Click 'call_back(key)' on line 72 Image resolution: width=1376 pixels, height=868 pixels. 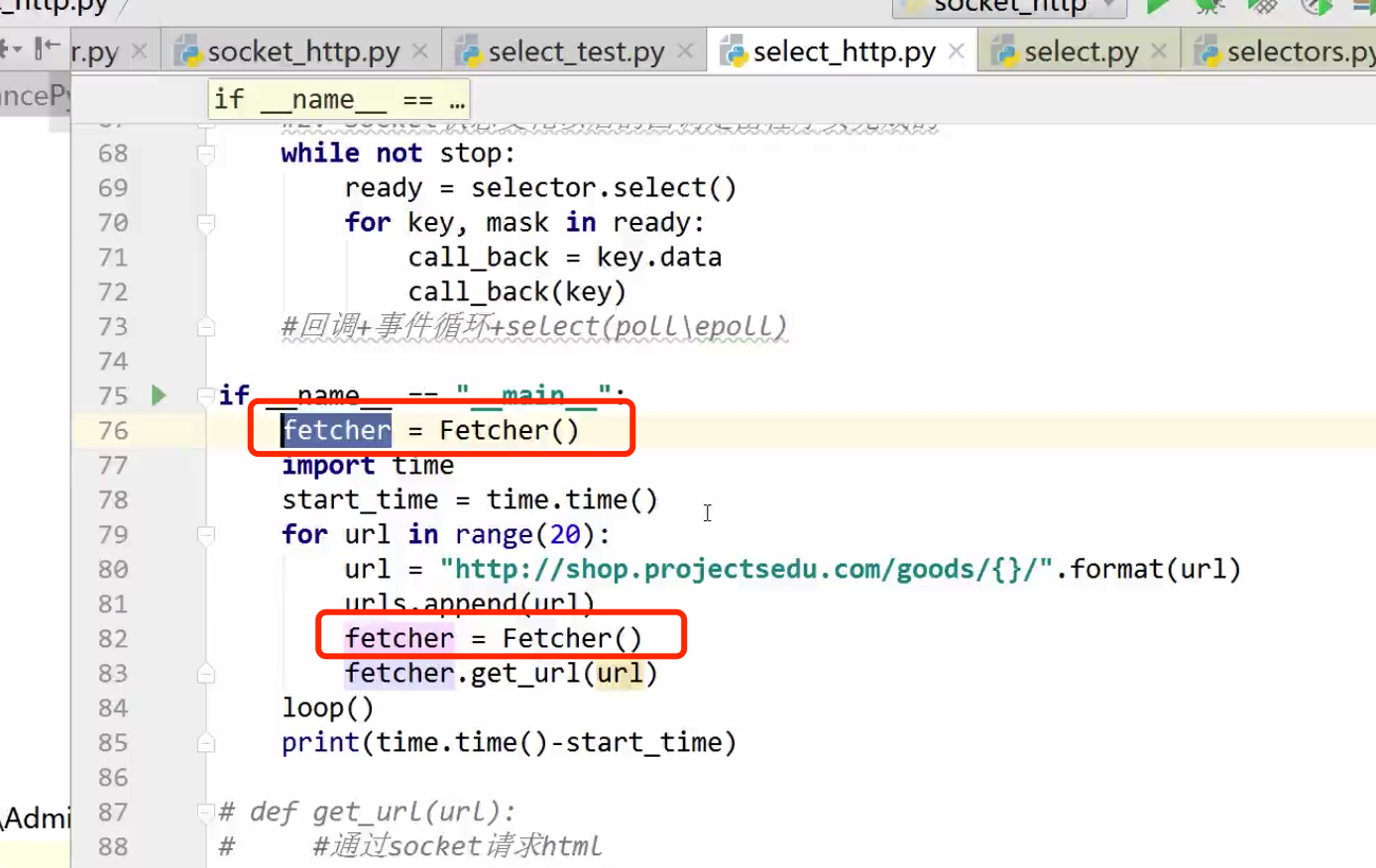tap(516, 292)
